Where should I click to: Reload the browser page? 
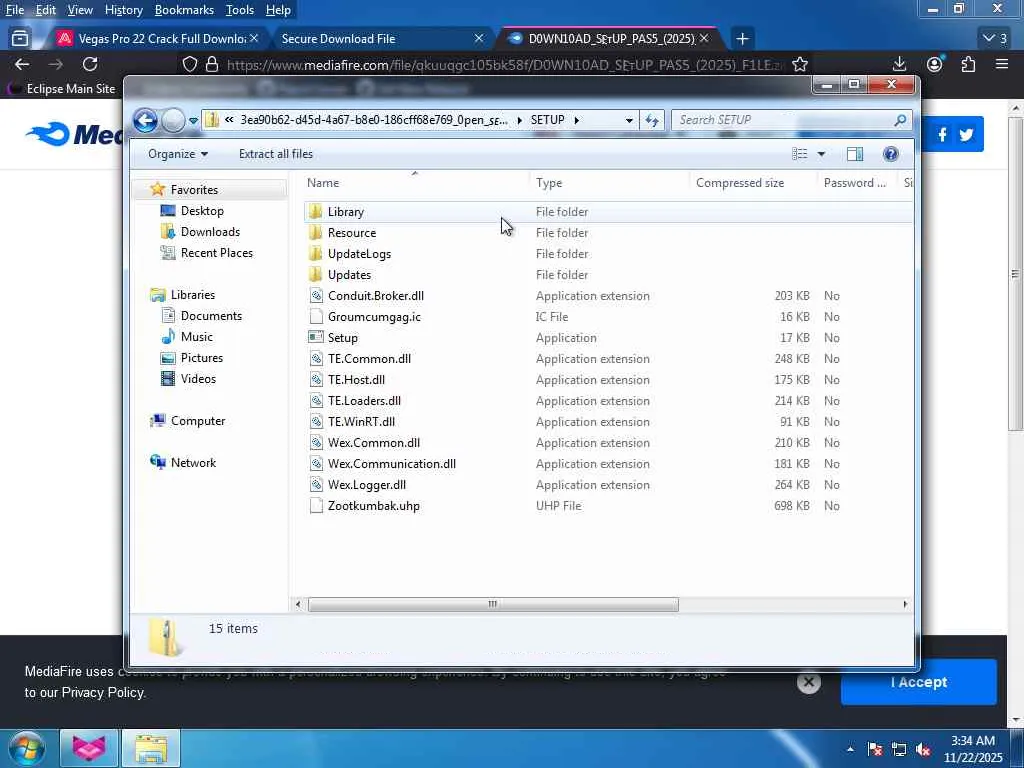tap(90, 64)
